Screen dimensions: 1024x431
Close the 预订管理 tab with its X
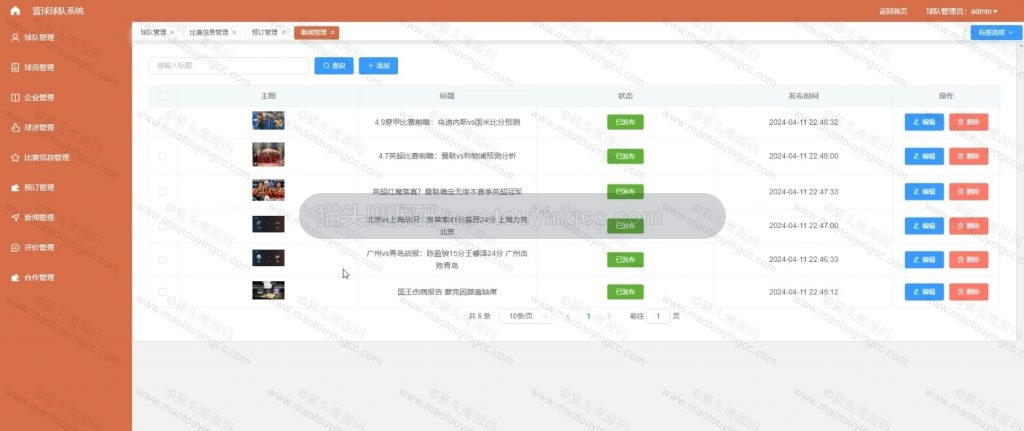pyautogui.click(x=283, y=33)
